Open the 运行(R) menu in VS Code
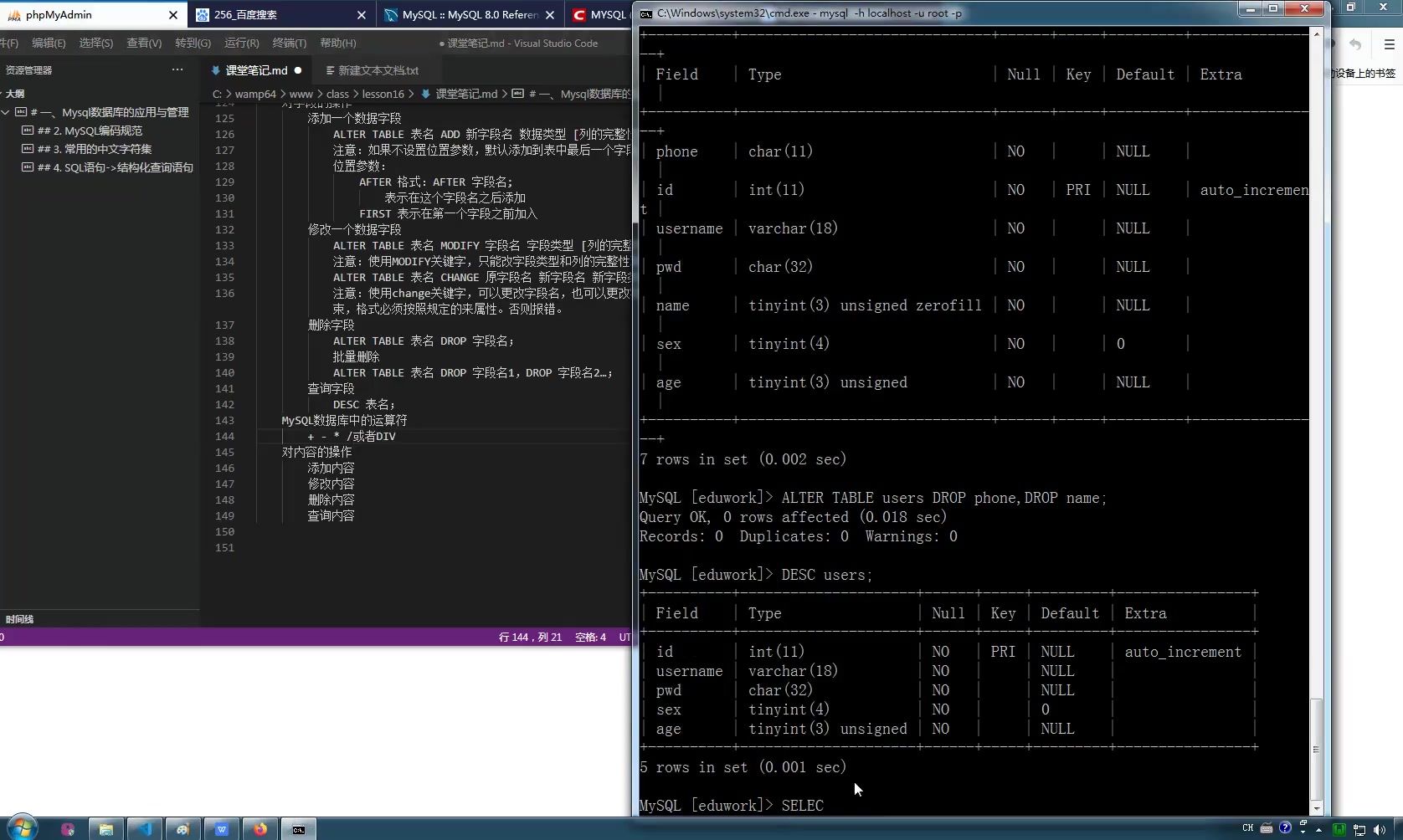 241,43
